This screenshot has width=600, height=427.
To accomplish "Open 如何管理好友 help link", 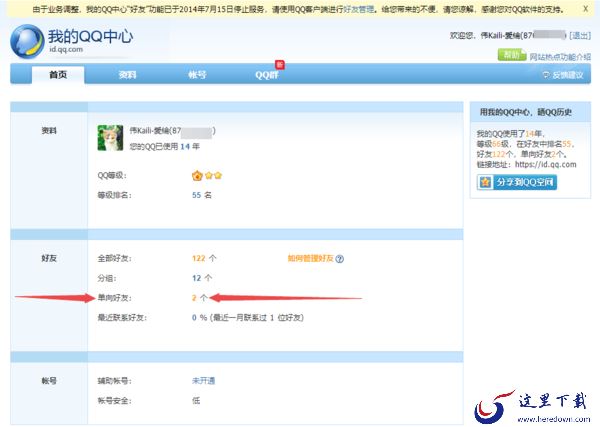I will point(310,258).
